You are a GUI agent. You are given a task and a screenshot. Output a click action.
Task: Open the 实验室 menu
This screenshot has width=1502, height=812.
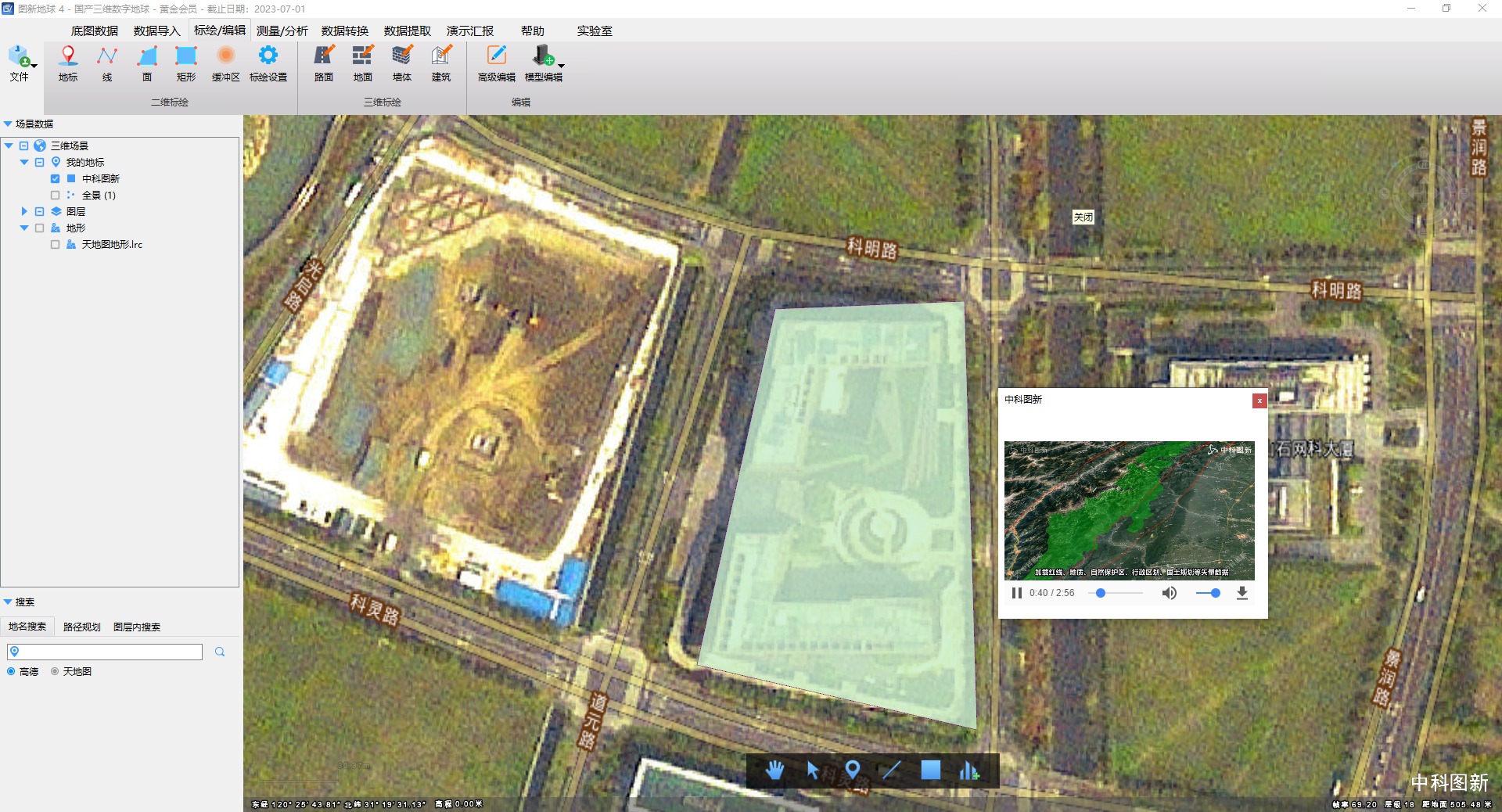[x=595, y=31]
